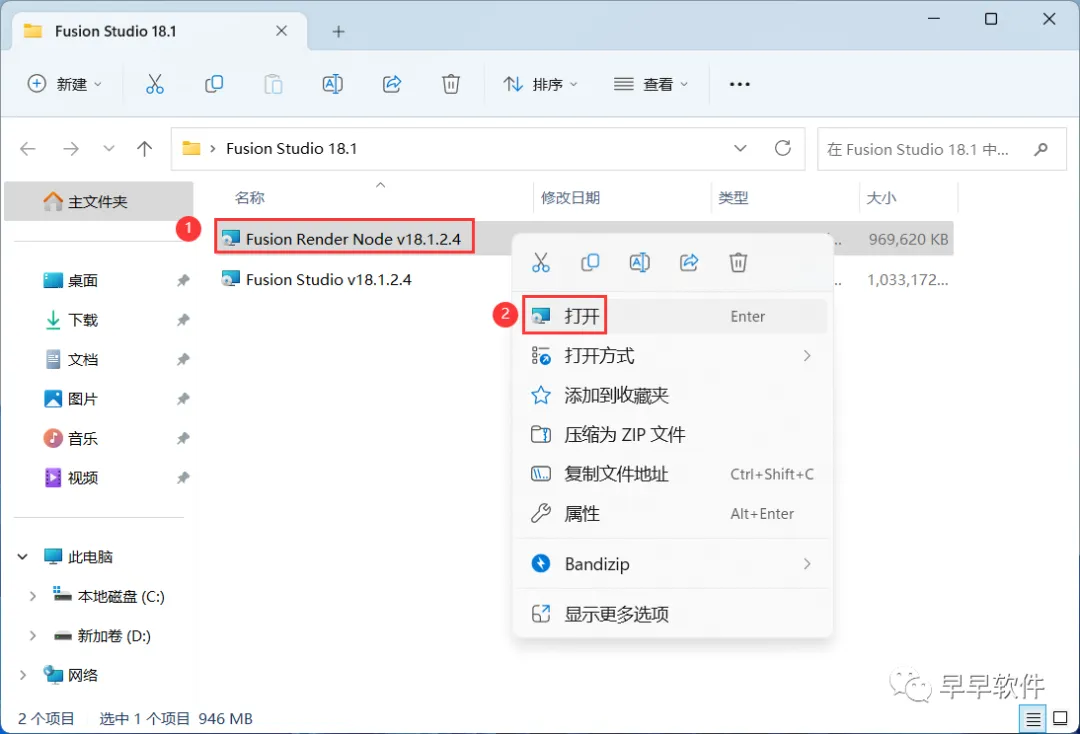Click the pin icon next to 下载

tap(183, 320)
